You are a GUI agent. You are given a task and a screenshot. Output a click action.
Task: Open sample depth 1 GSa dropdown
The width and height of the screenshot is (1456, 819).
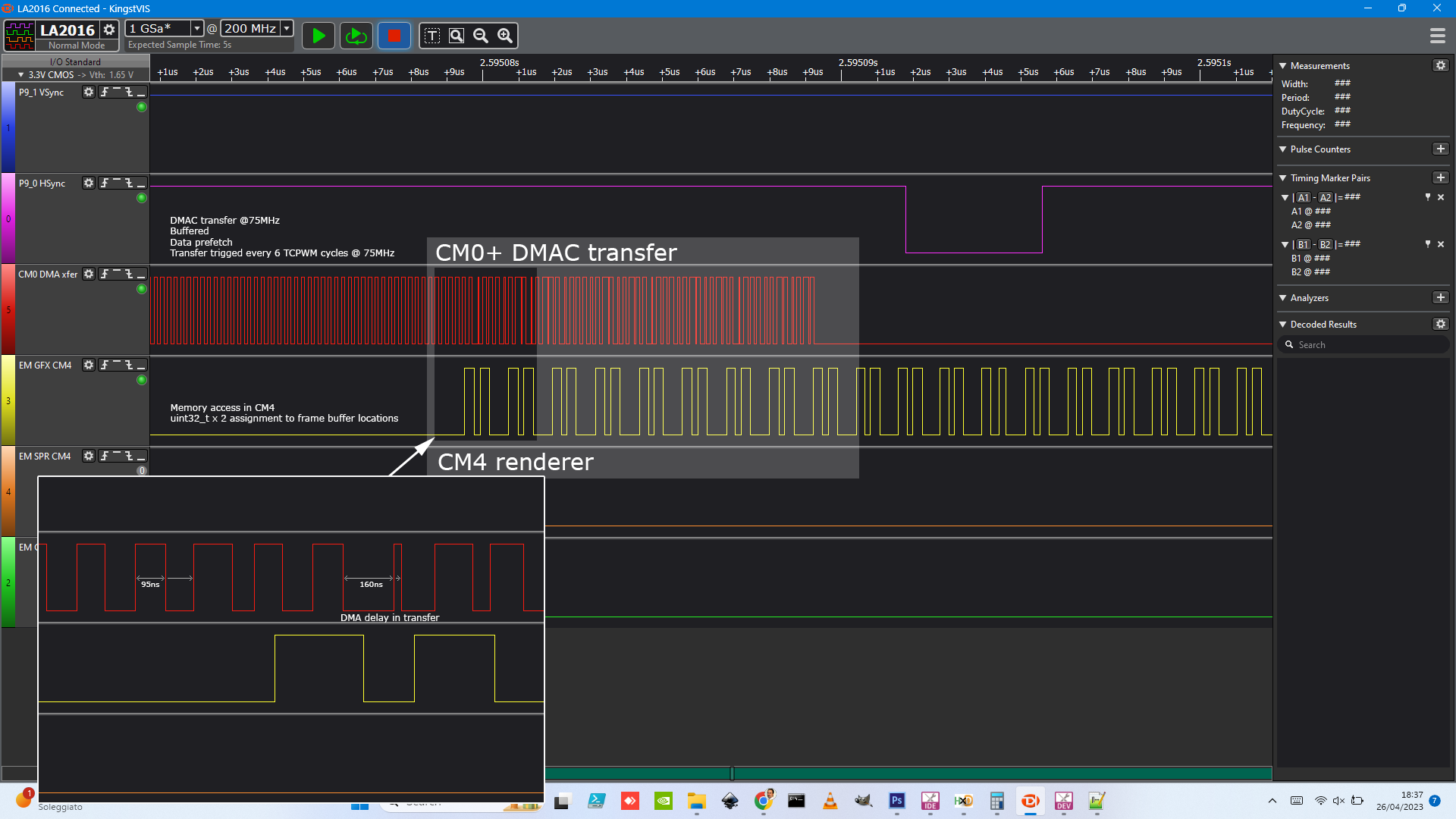196,28
